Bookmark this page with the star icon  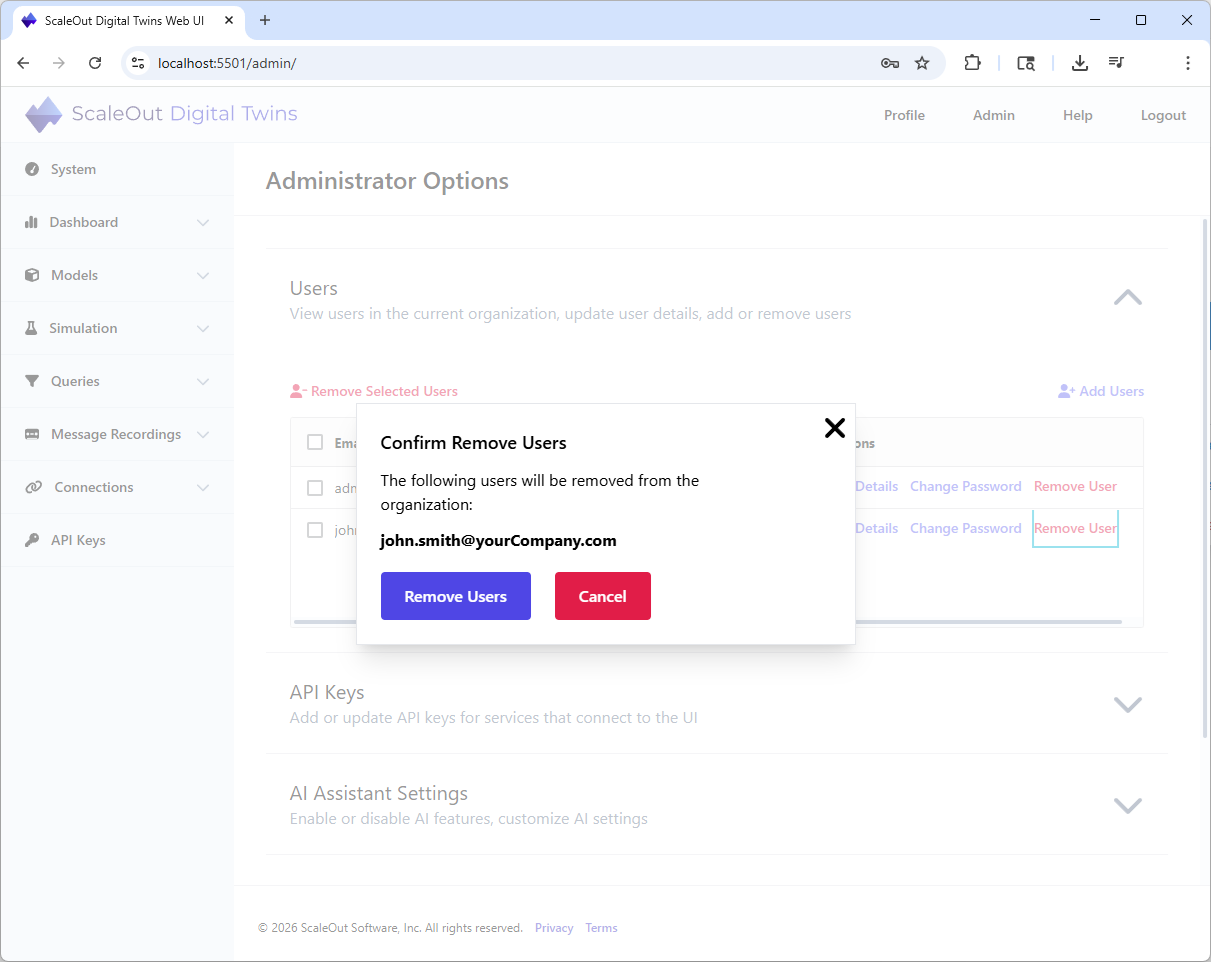(x=922, y=63)
